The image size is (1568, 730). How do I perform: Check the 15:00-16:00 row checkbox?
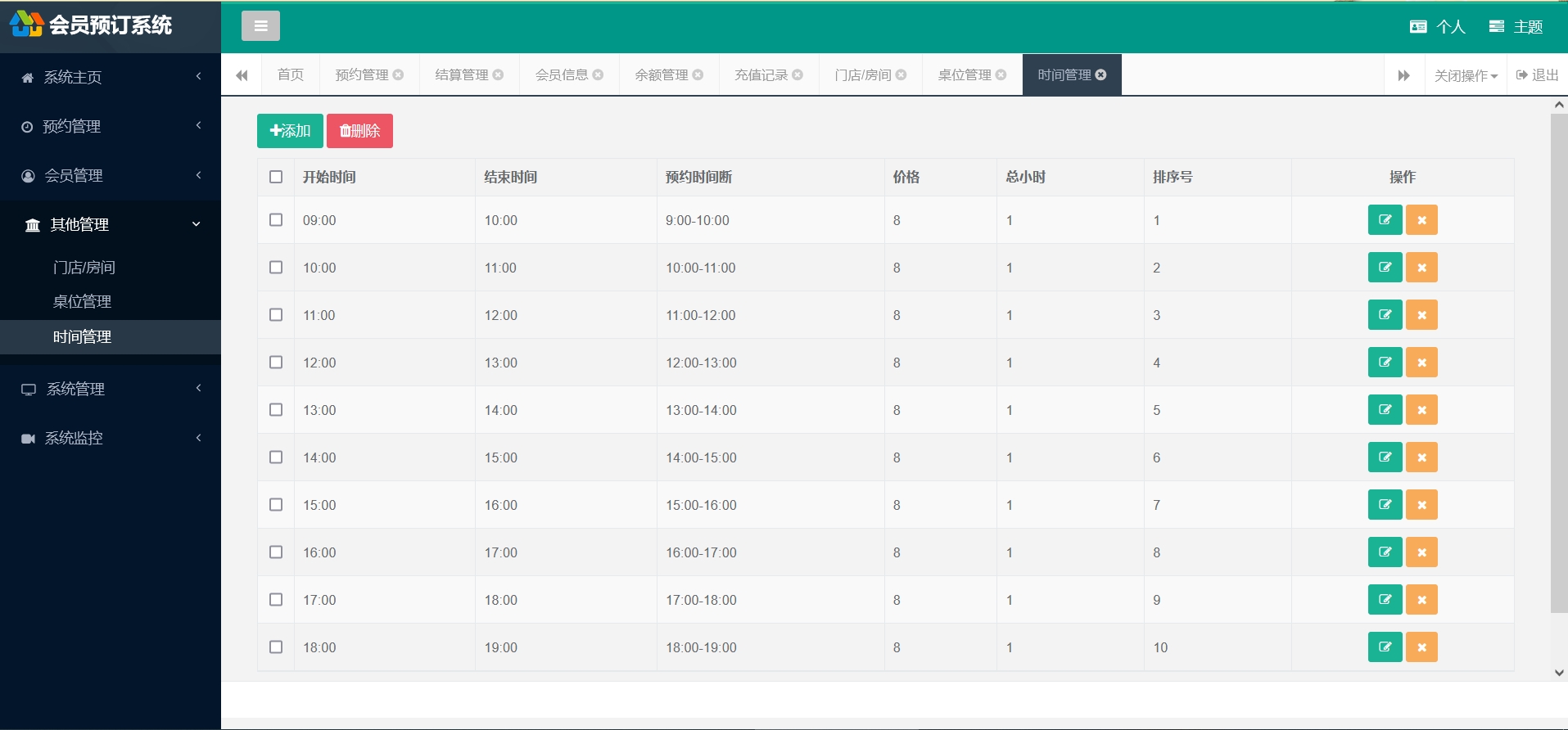click(276, 505)
